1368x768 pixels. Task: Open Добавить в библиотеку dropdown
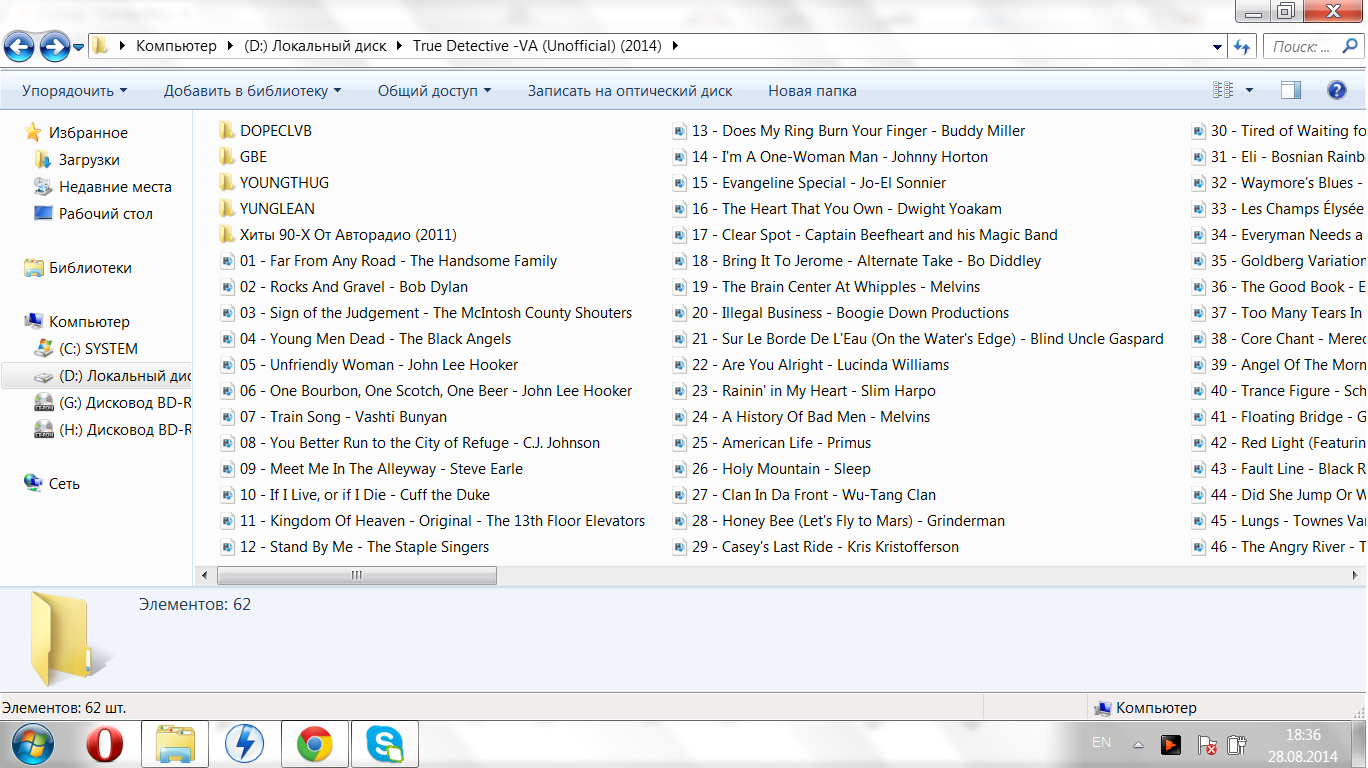pyautogui.click(x=253, y=91)
